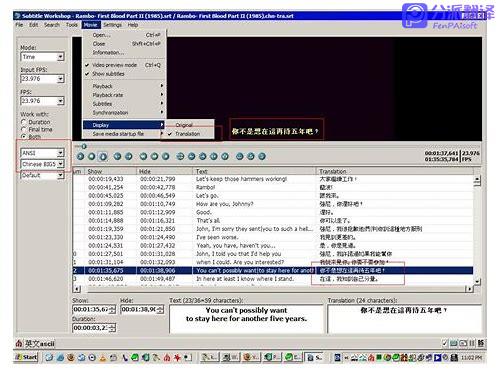Open the File menu

[19, 25]
